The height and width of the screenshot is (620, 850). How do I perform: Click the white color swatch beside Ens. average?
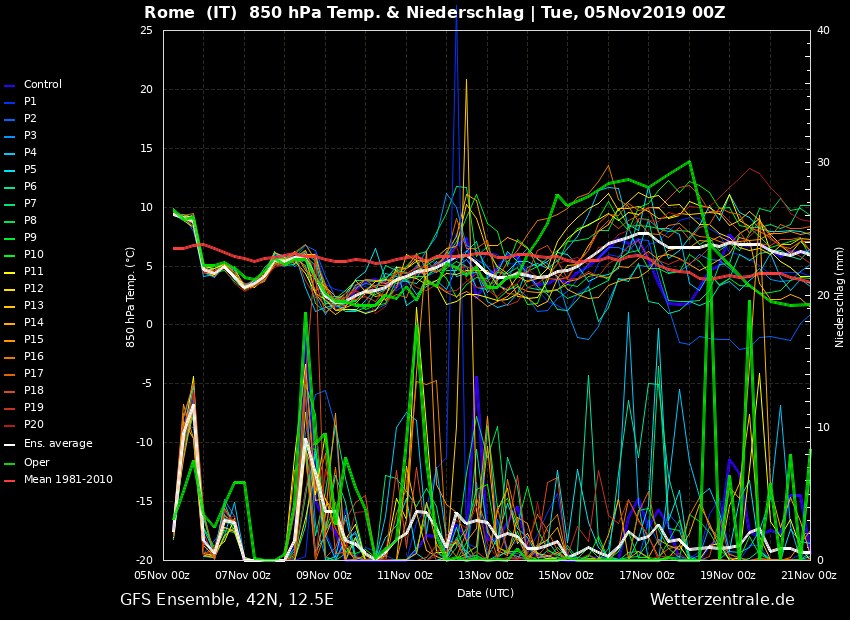click(x=9, y=445)
